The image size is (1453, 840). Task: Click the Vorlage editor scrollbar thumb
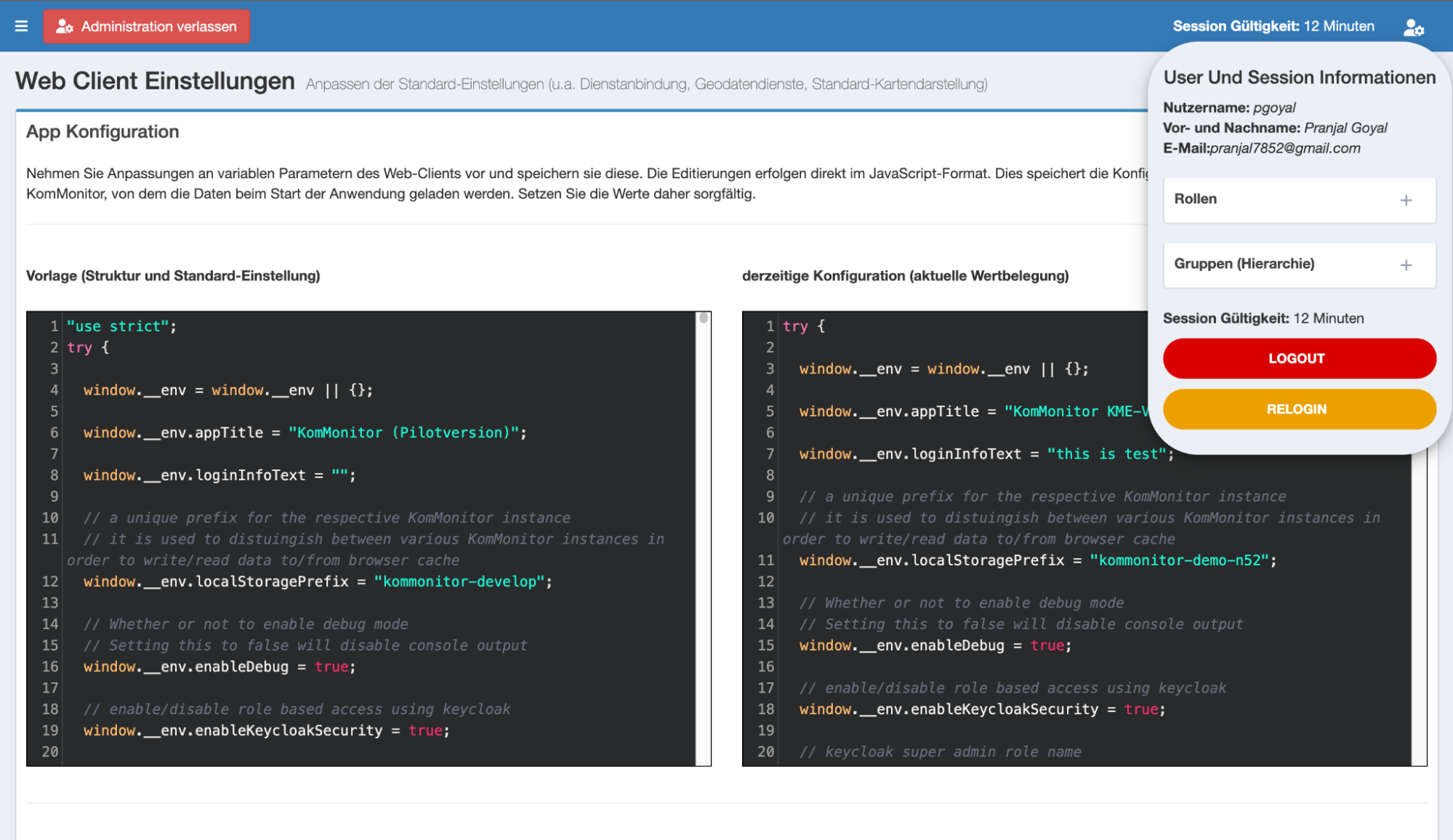[x=703, y=318]
